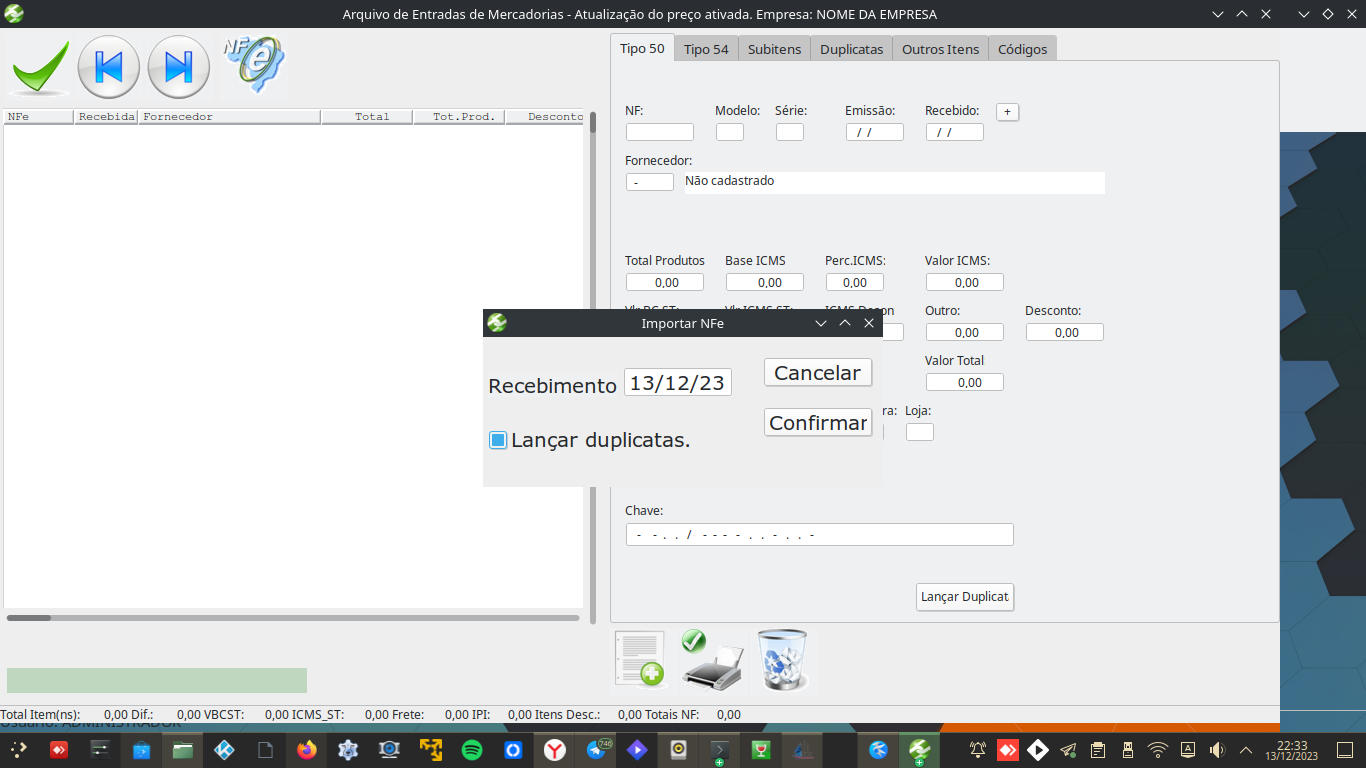Viewport: 1366px width, 768px height.
Task: Open the terminal icon in the taskbar
Action: pos(718,749)
